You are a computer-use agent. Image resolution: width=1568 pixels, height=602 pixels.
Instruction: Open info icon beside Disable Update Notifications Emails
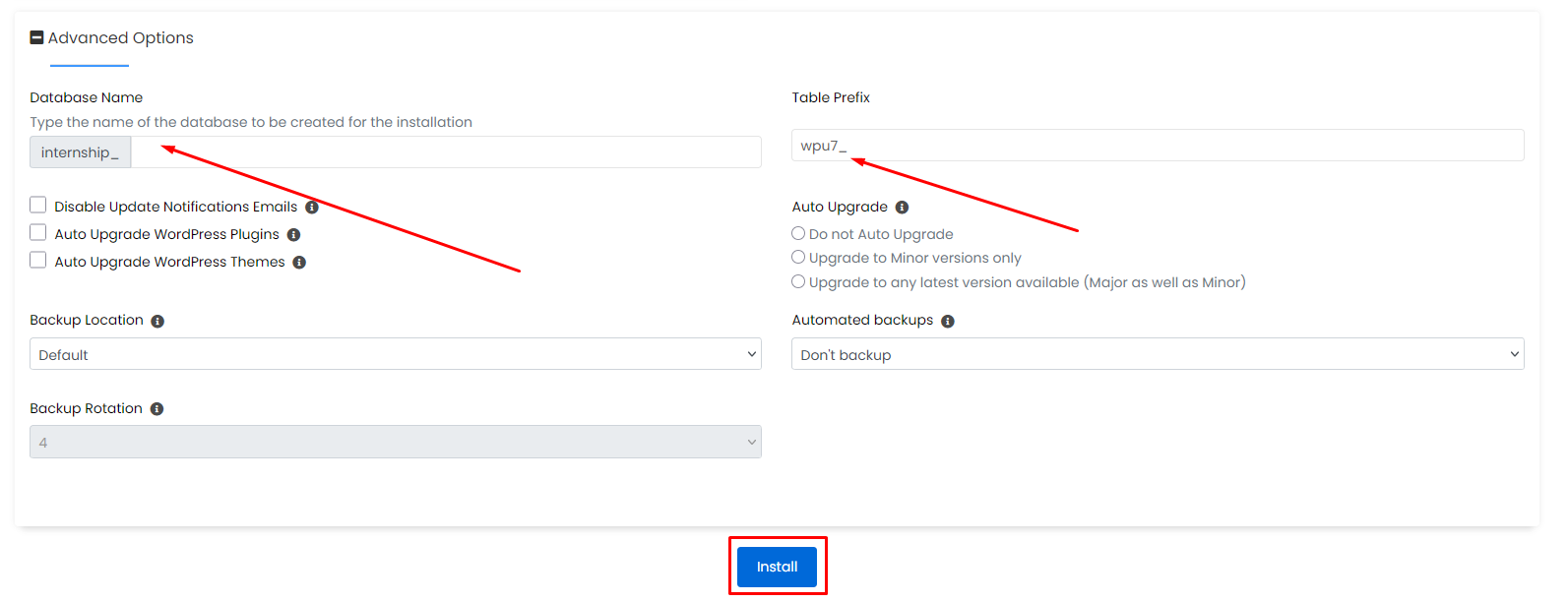pyautogui.click(x=312, y=208)
